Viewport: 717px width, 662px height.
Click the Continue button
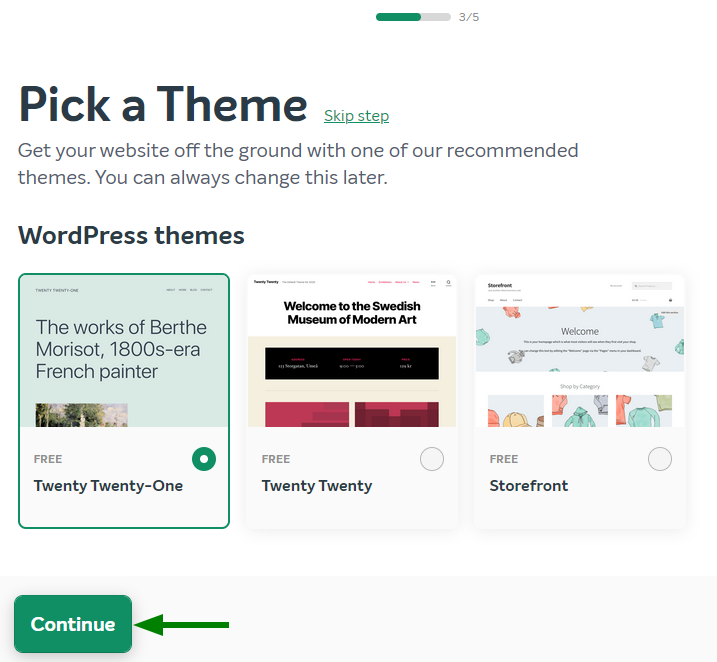[73, 624]
